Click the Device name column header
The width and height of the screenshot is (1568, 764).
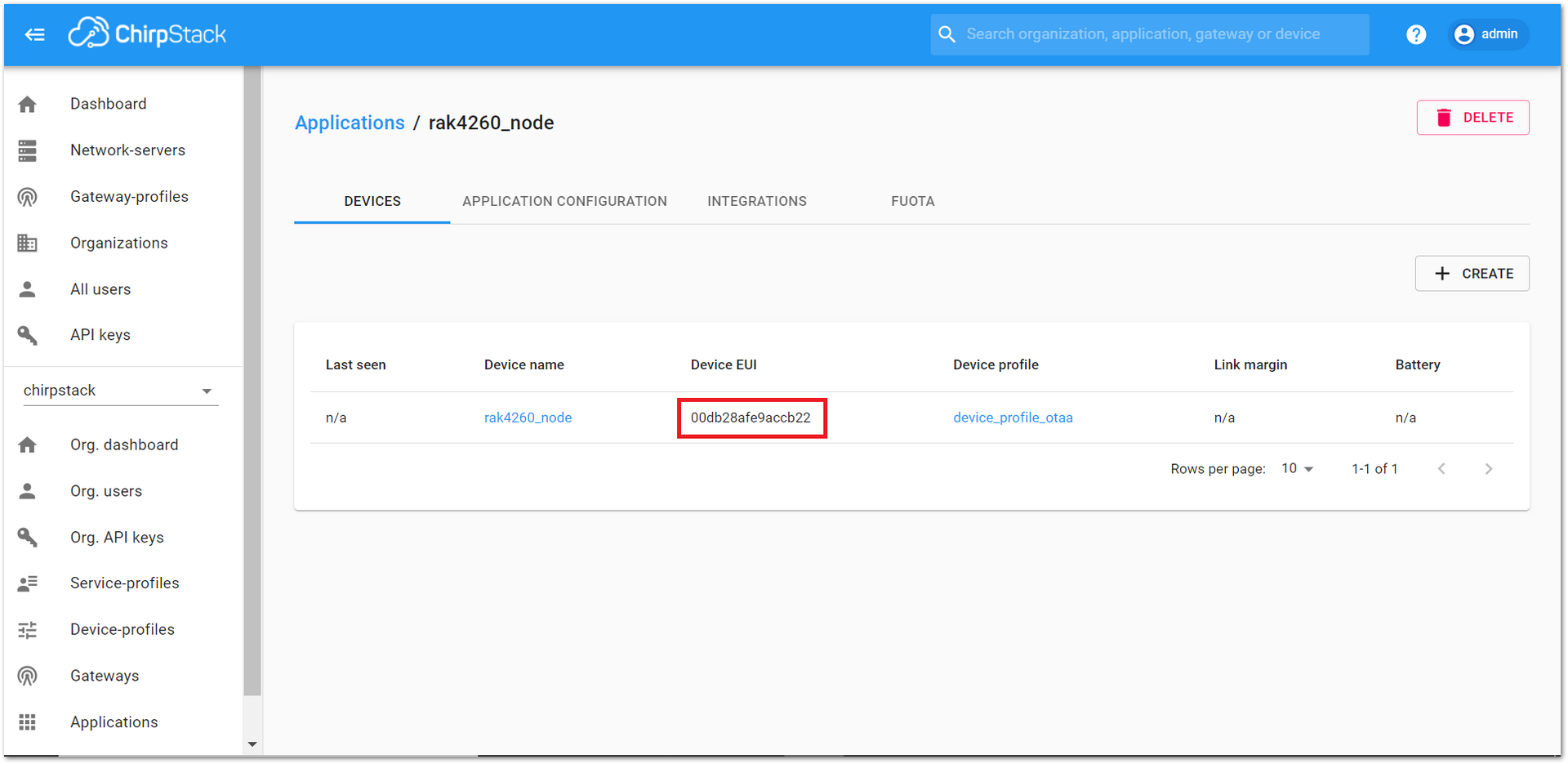coord(523,365)
